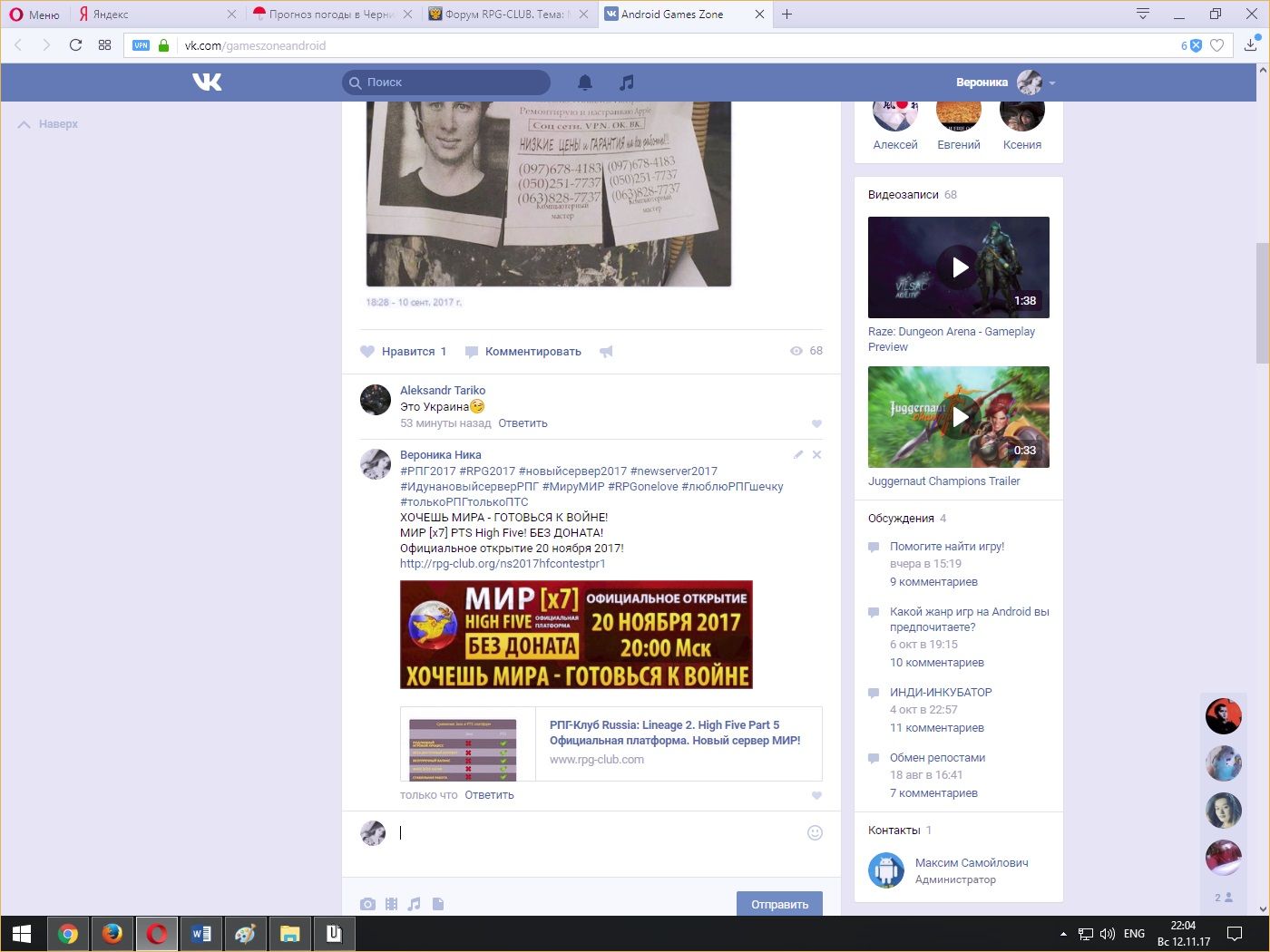Open emoji picker in comment box
The image size is (1270, 952).
[815, 832]
